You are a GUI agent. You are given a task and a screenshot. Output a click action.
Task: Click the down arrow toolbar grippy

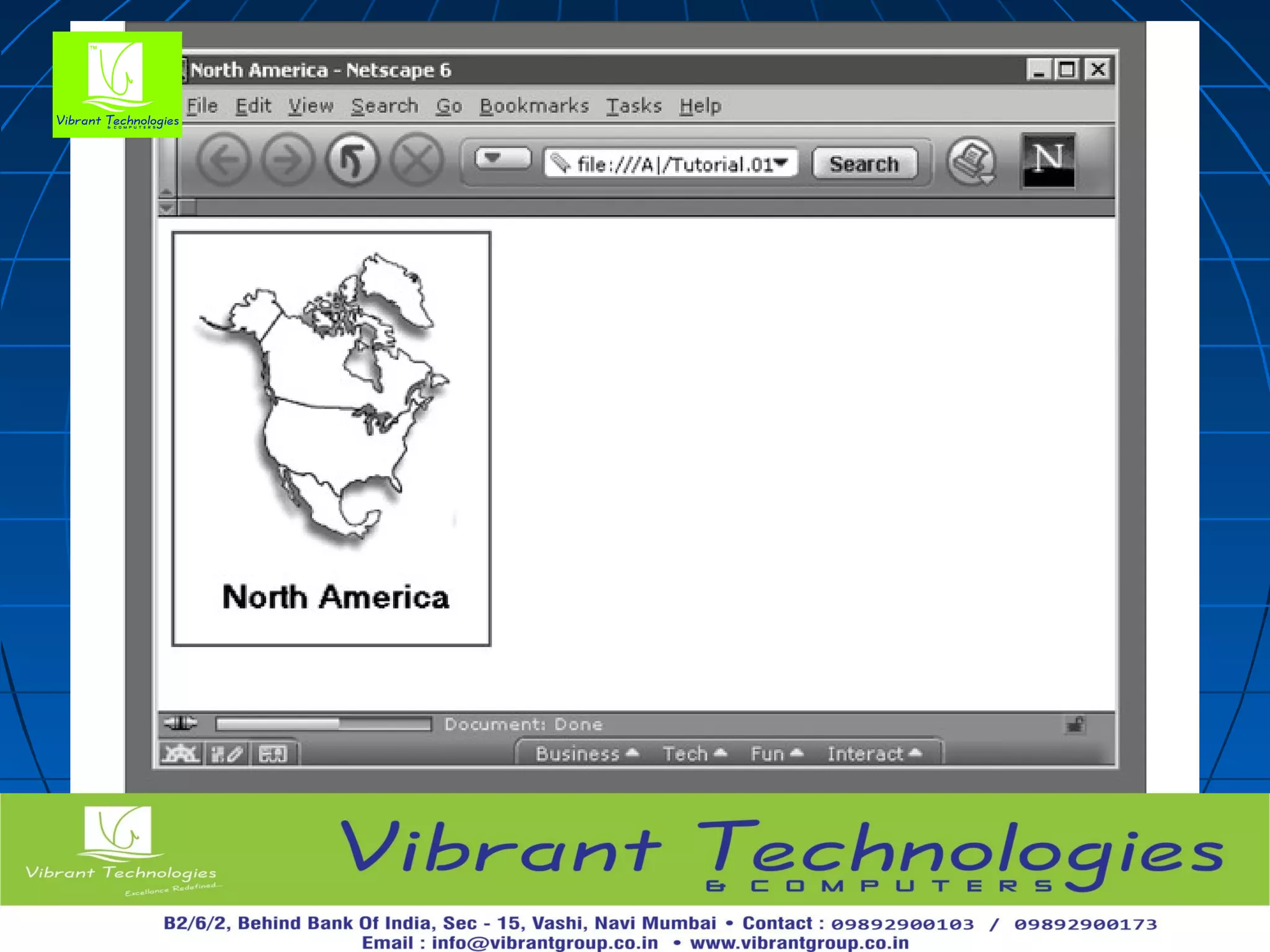click(167, 208)
